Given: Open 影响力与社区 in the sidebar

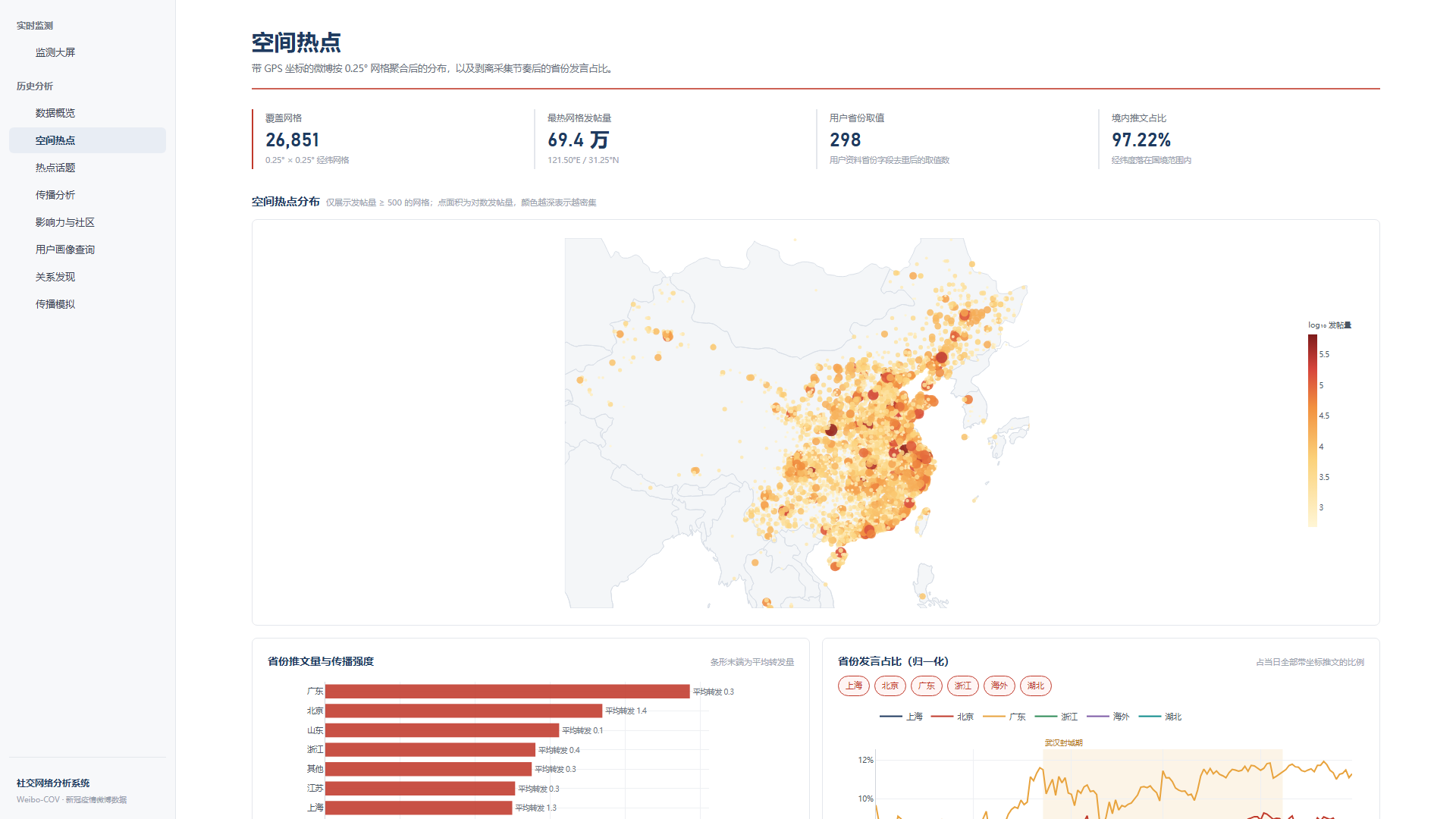Looking at the screenshot, I should pos(87,222).
